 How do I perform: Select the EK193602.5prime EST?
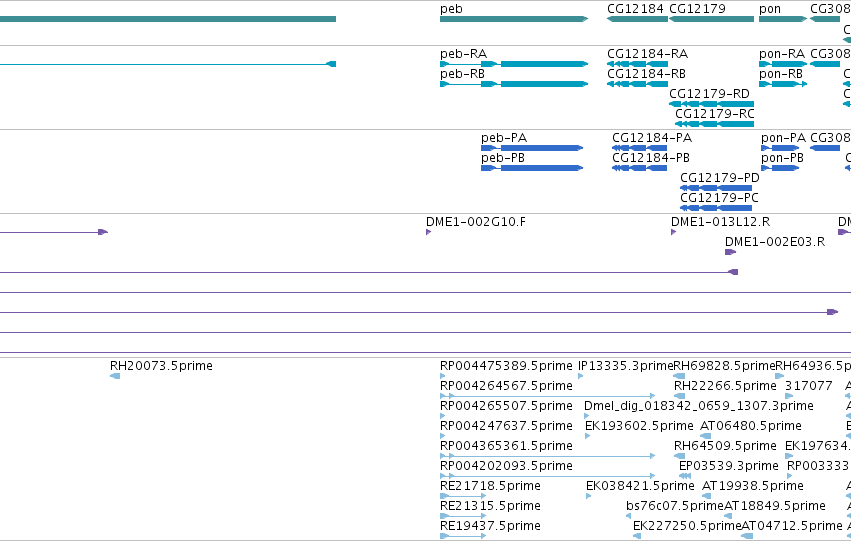[x=588, y=436]
